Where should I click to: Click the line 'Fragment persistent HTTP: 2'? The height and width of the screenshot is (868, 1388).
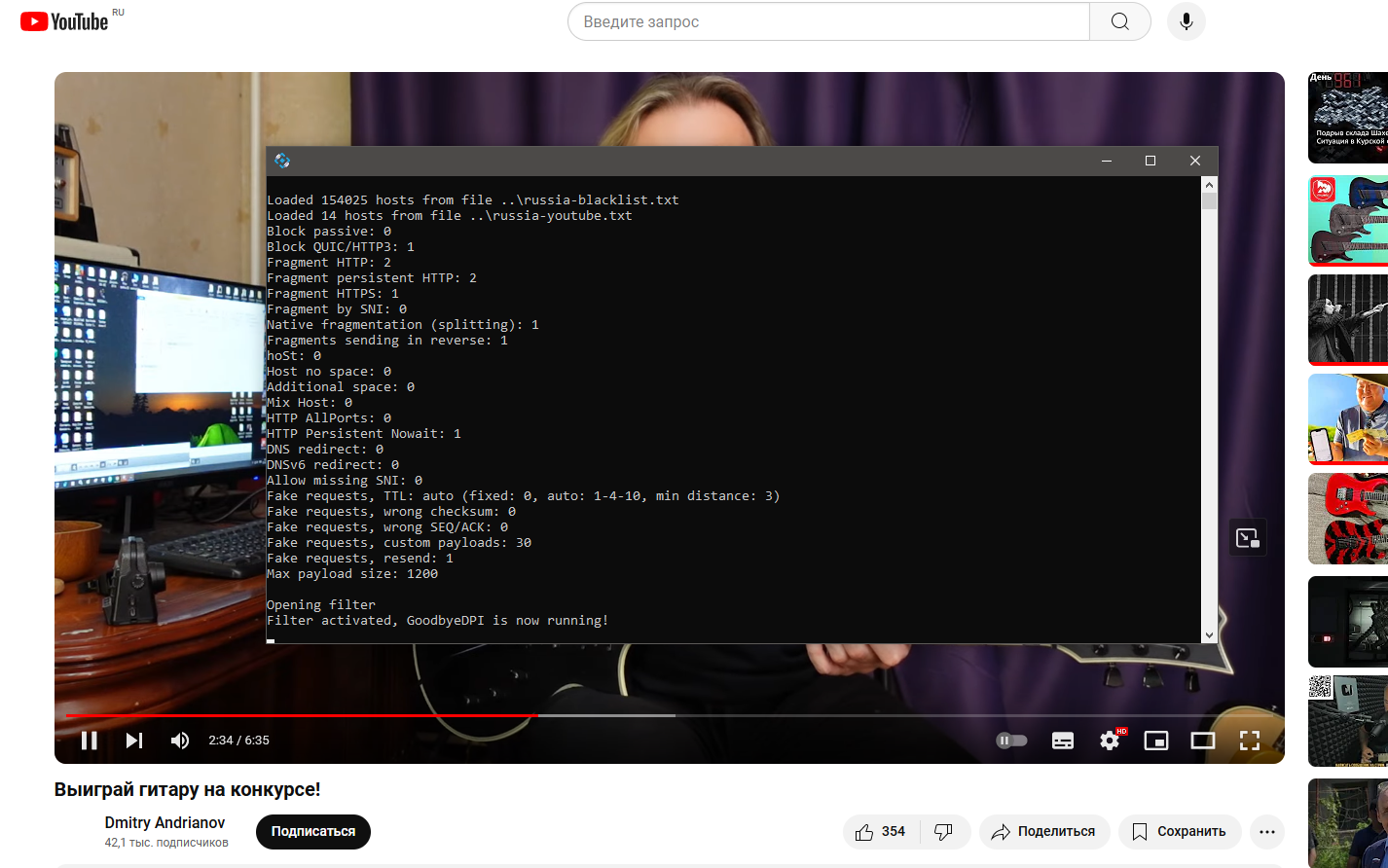pos(372,278)
